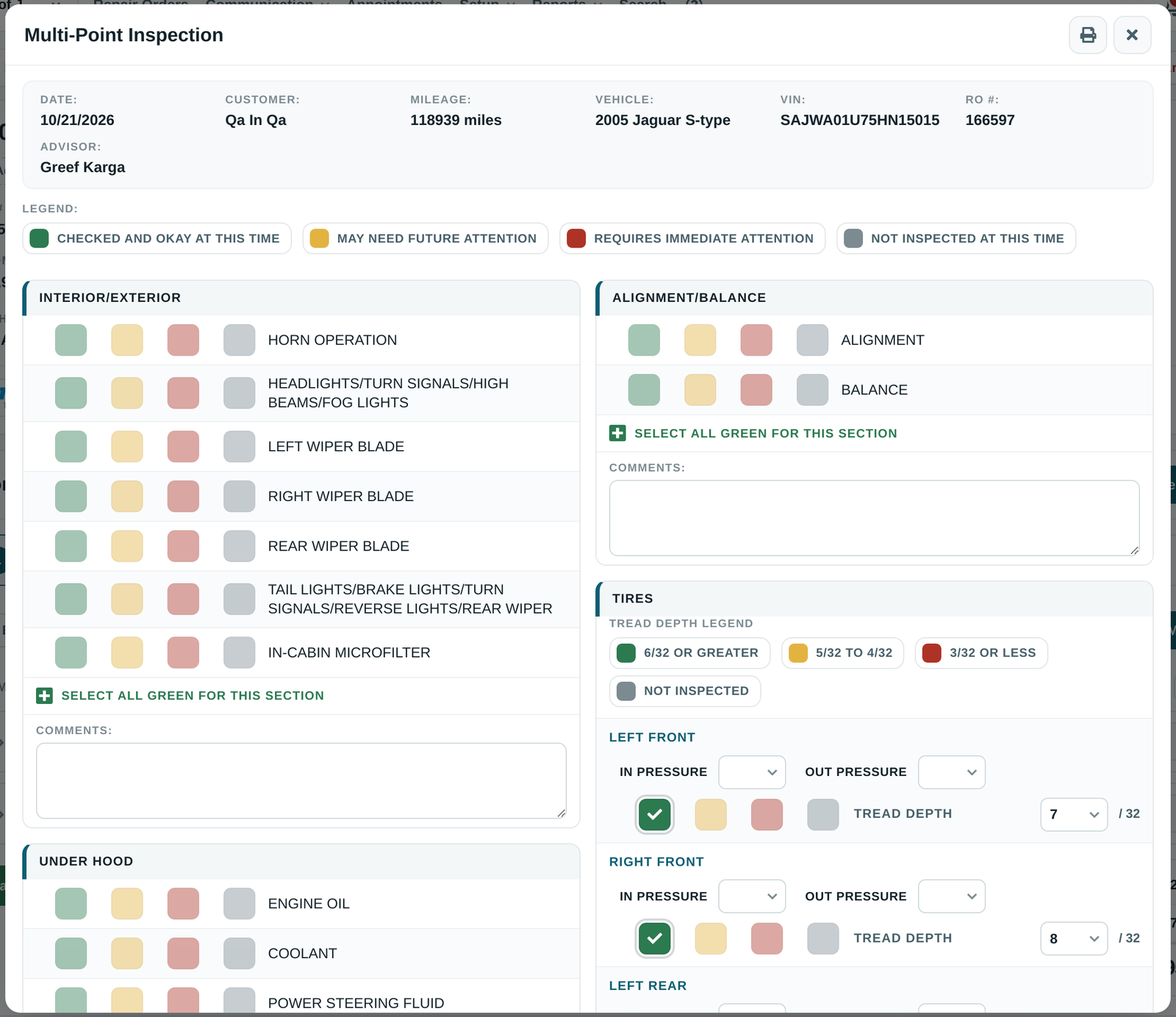This screenshot has width=1176, height=1017.
Task: Mark Left Front tread depth as yellow
Action: click(x=711, y=814)
